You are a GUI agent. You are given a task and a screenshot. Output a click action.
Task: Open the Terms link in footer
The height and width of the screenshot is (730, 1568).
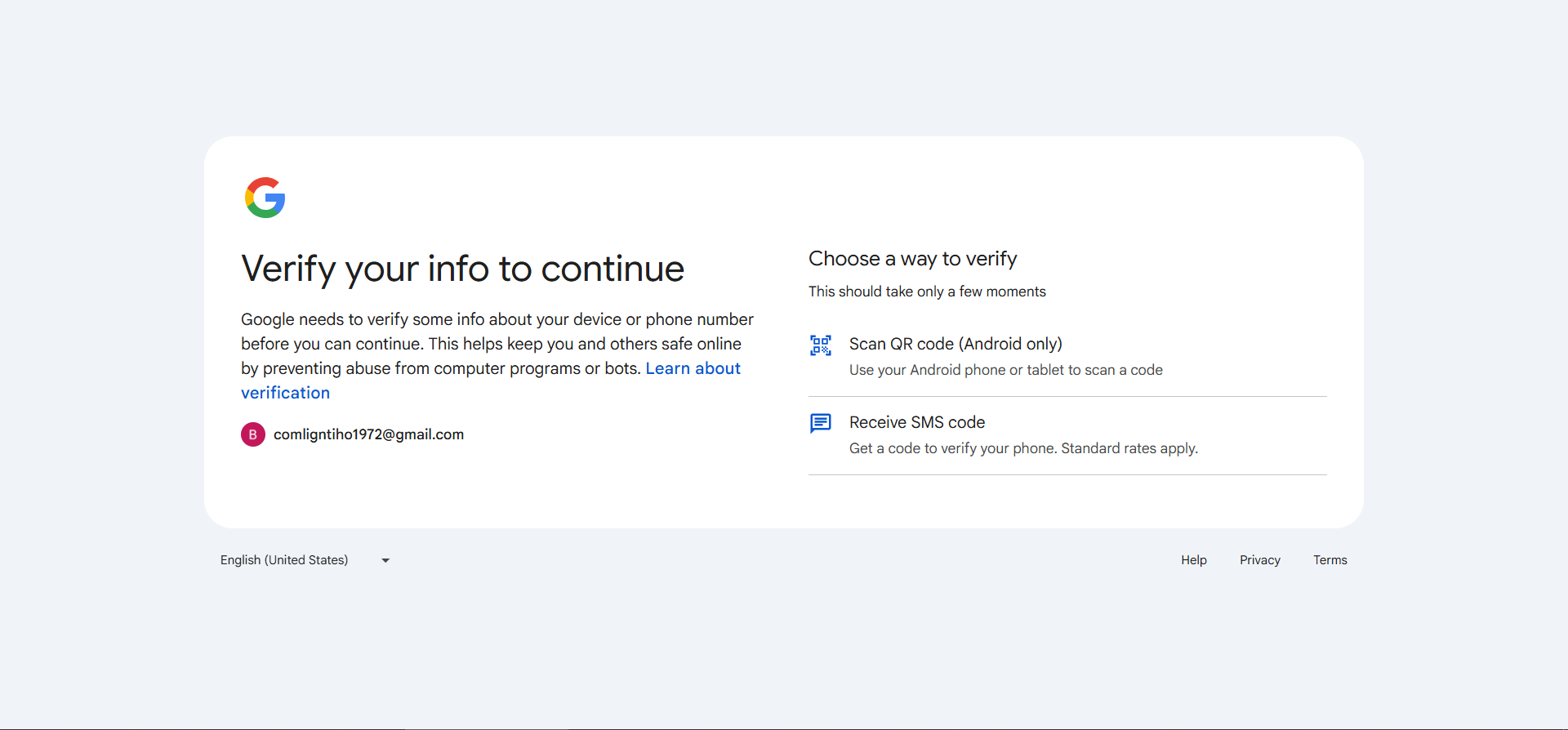point(1330,560)
